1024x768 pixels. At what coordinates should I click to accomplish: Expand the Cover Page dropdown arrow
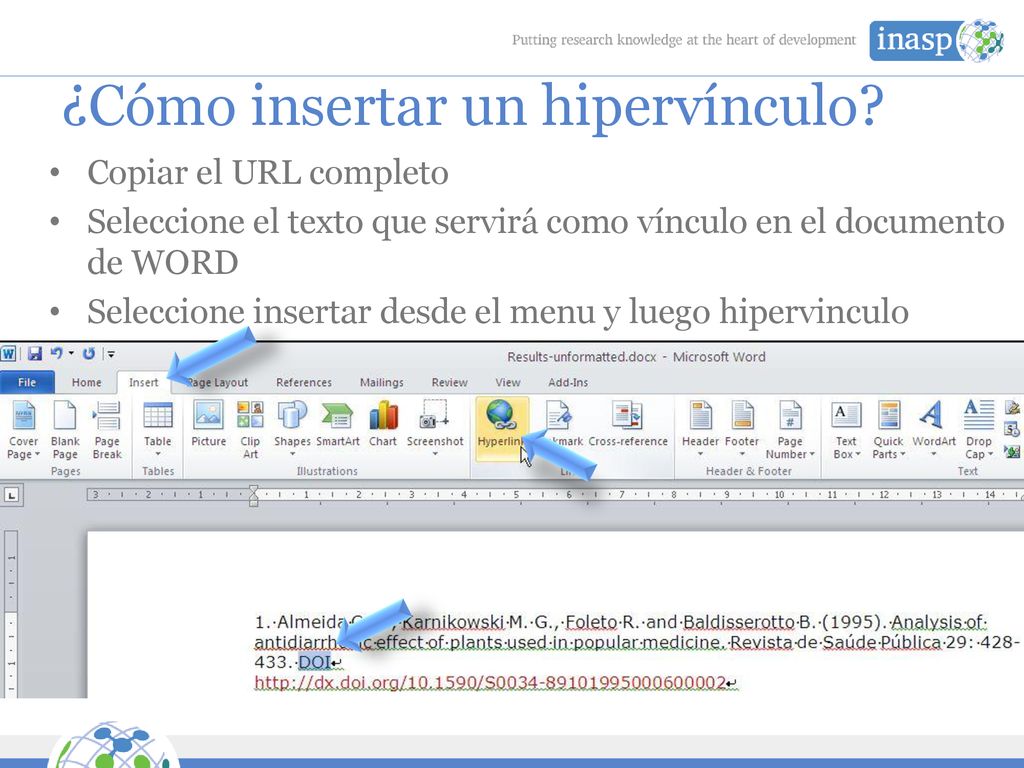point(37,455)
